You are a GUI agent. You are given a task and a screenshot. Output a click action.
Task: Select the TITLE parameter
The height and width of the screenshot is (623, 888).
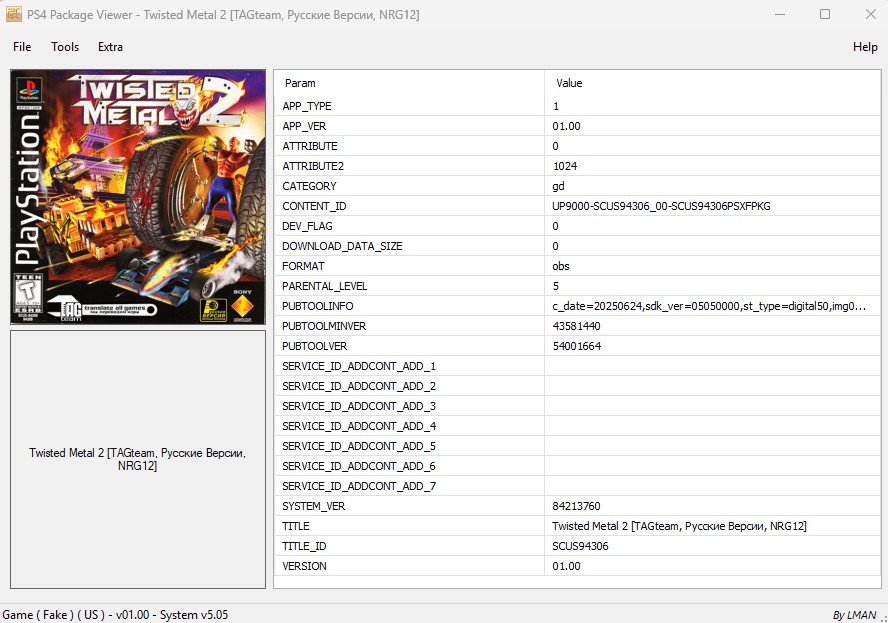(x=296, y=526)
